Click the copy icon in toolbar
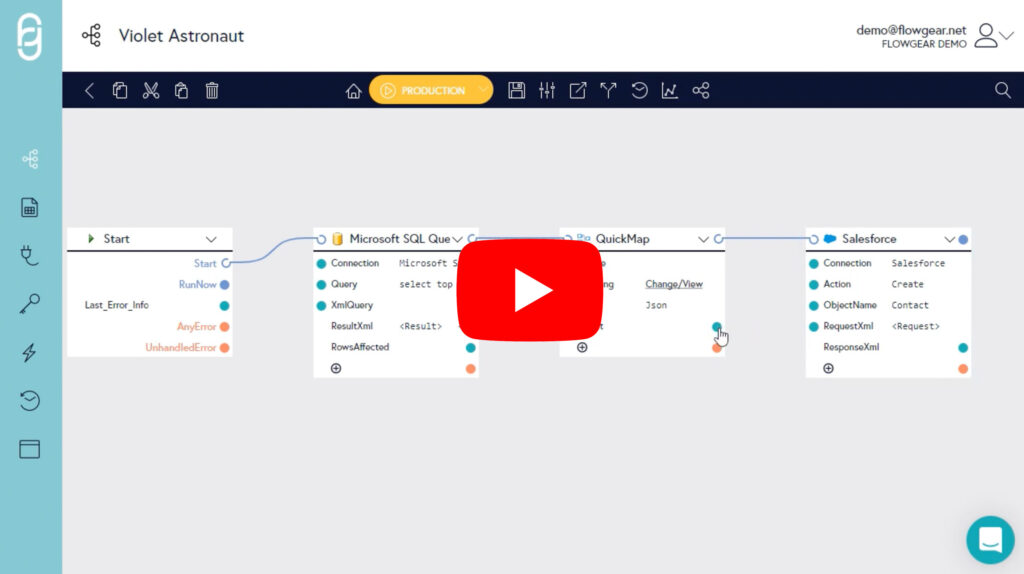This screenshot has width=1024, height=574. 120,90
